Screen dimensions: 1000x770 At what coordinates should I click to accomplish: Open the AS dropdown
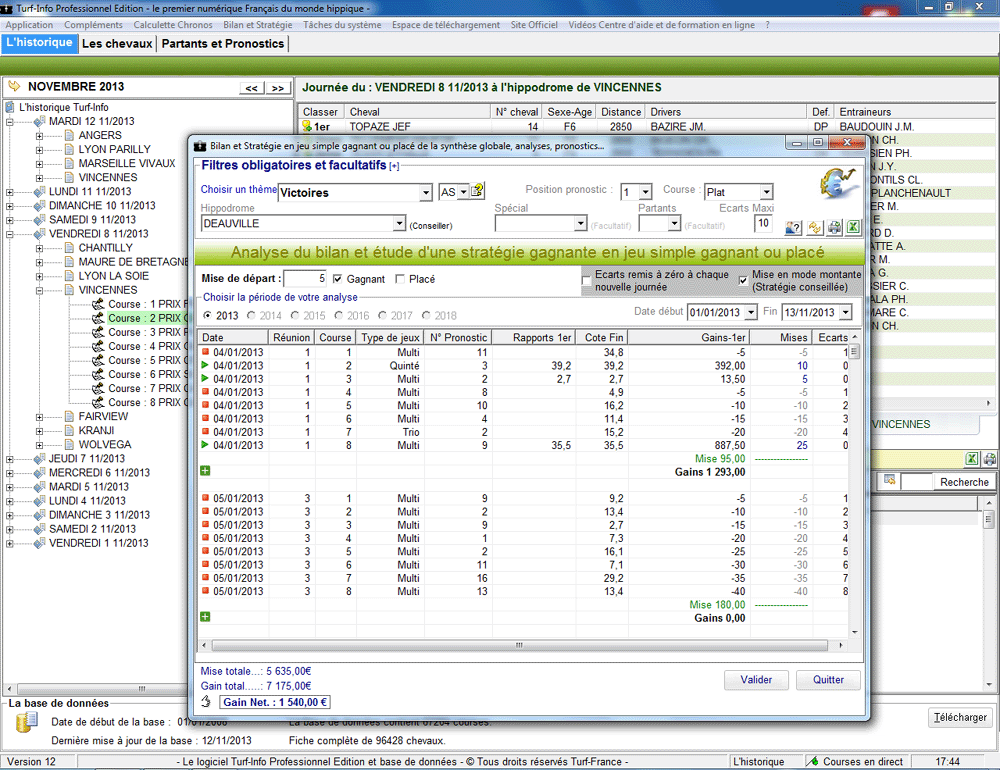[463, 191]
